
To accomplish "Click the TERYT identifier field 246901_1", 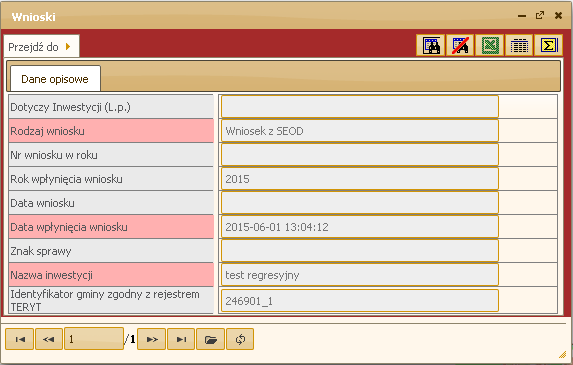I will [x=360, y=301].
